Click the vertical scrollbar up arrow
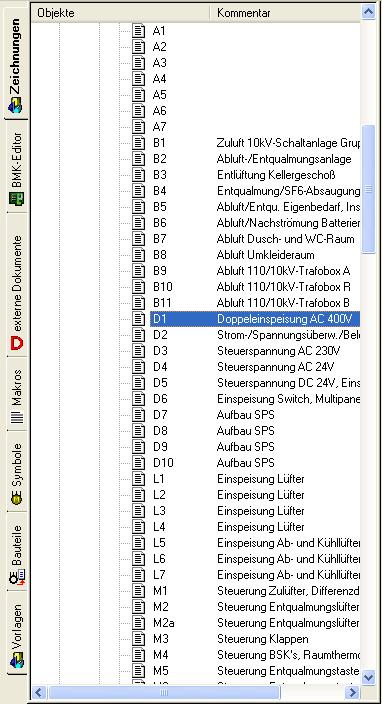This screenshot has height=704, width=382. (x=369, y=13)
